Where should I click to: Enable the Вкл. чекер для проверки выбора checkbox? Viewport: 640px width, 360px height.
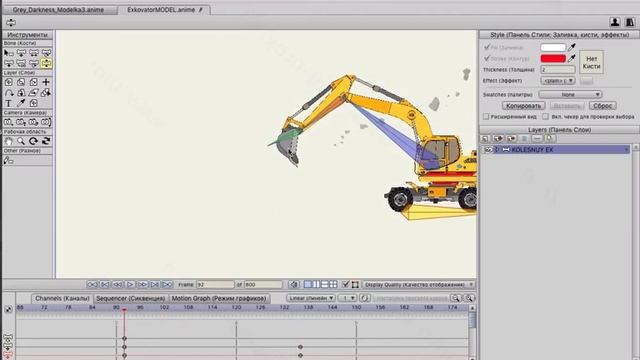tap(545, 117)
